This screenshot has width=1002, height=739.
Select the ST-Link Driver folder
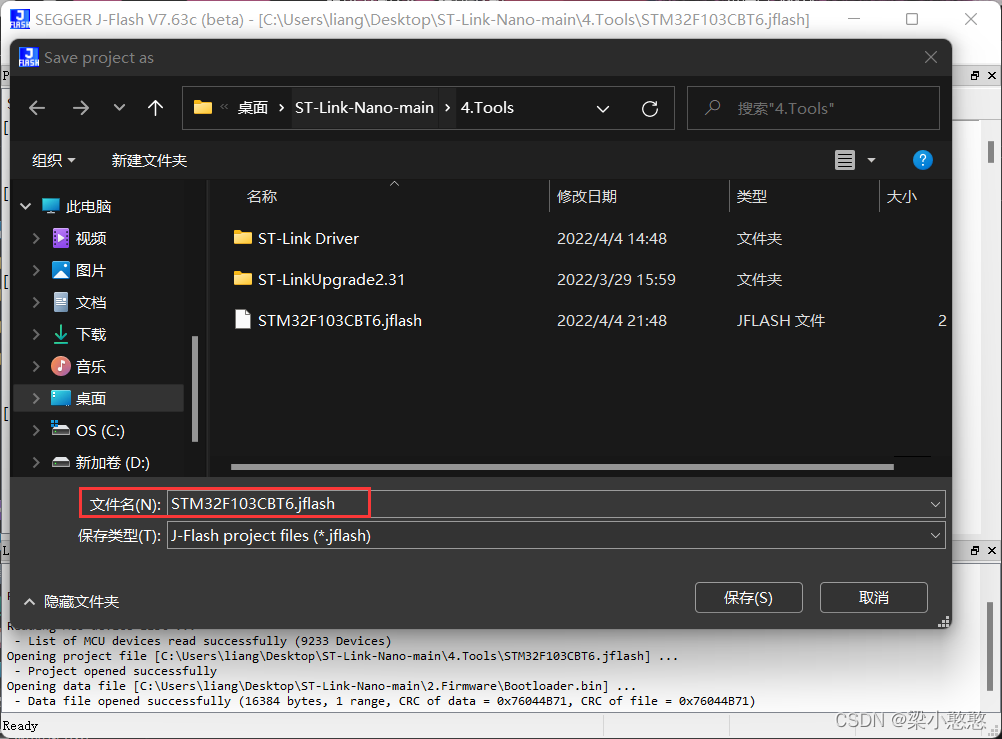[x=308, y=238]
